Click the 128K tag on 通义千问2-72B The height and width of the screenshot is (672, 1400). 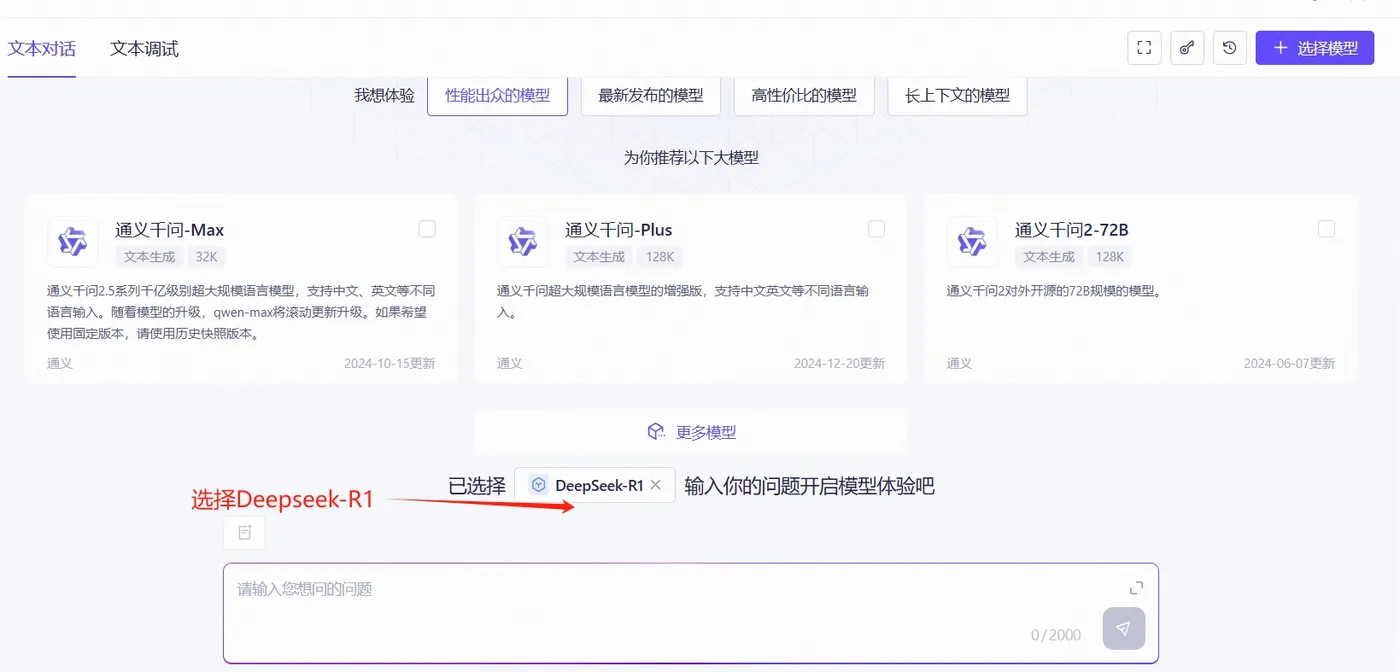coord(1110,257)
